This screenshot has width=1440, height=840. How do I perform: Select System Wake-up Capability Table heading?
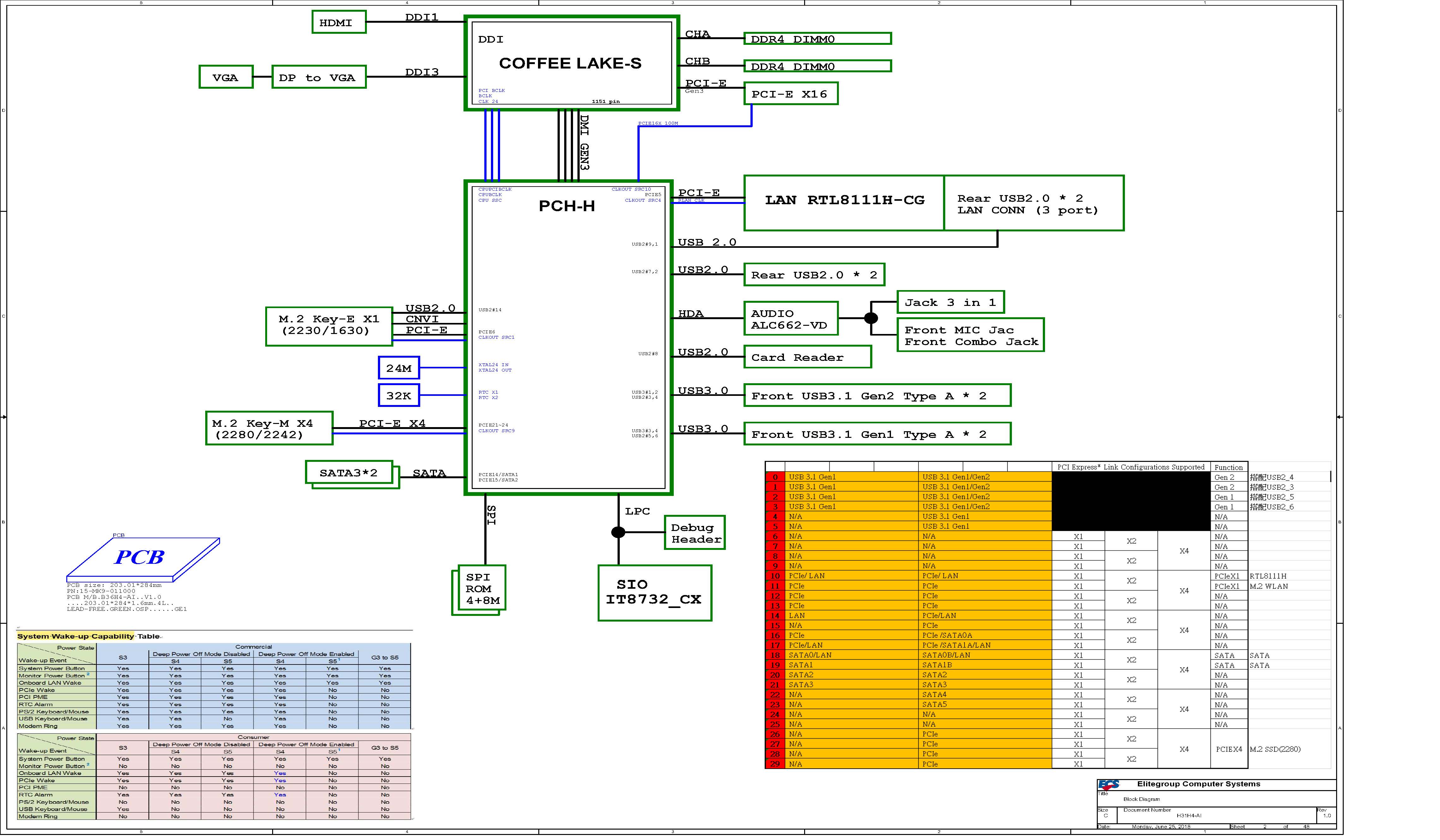tap(89, 636)
